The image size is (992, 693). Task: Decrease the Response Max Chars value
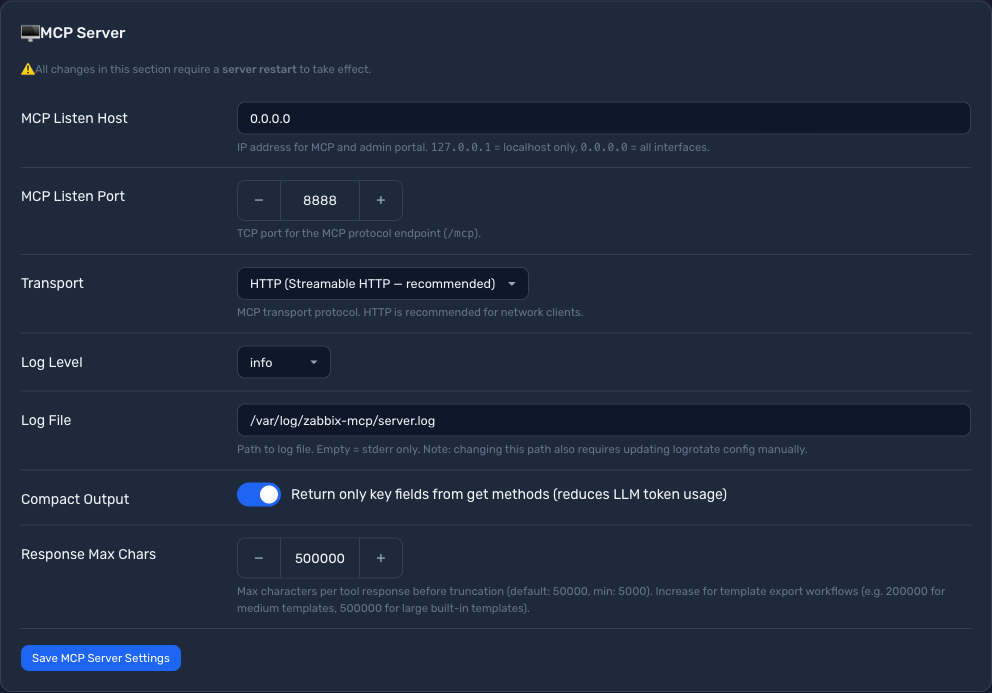tap(259, 558)
